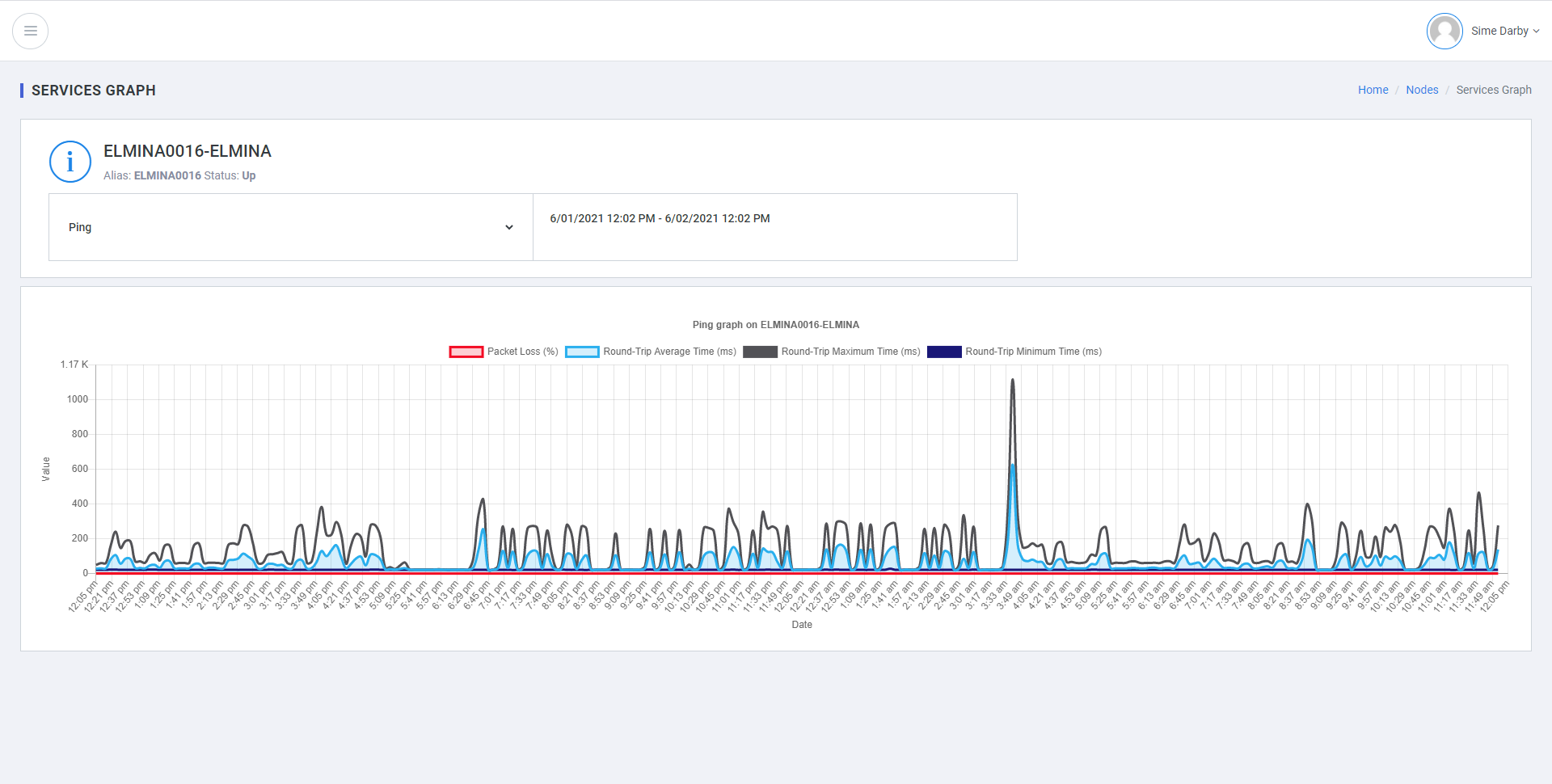Open the date range picker field
Screen dimensions: 1552x784
coord(774,219)
